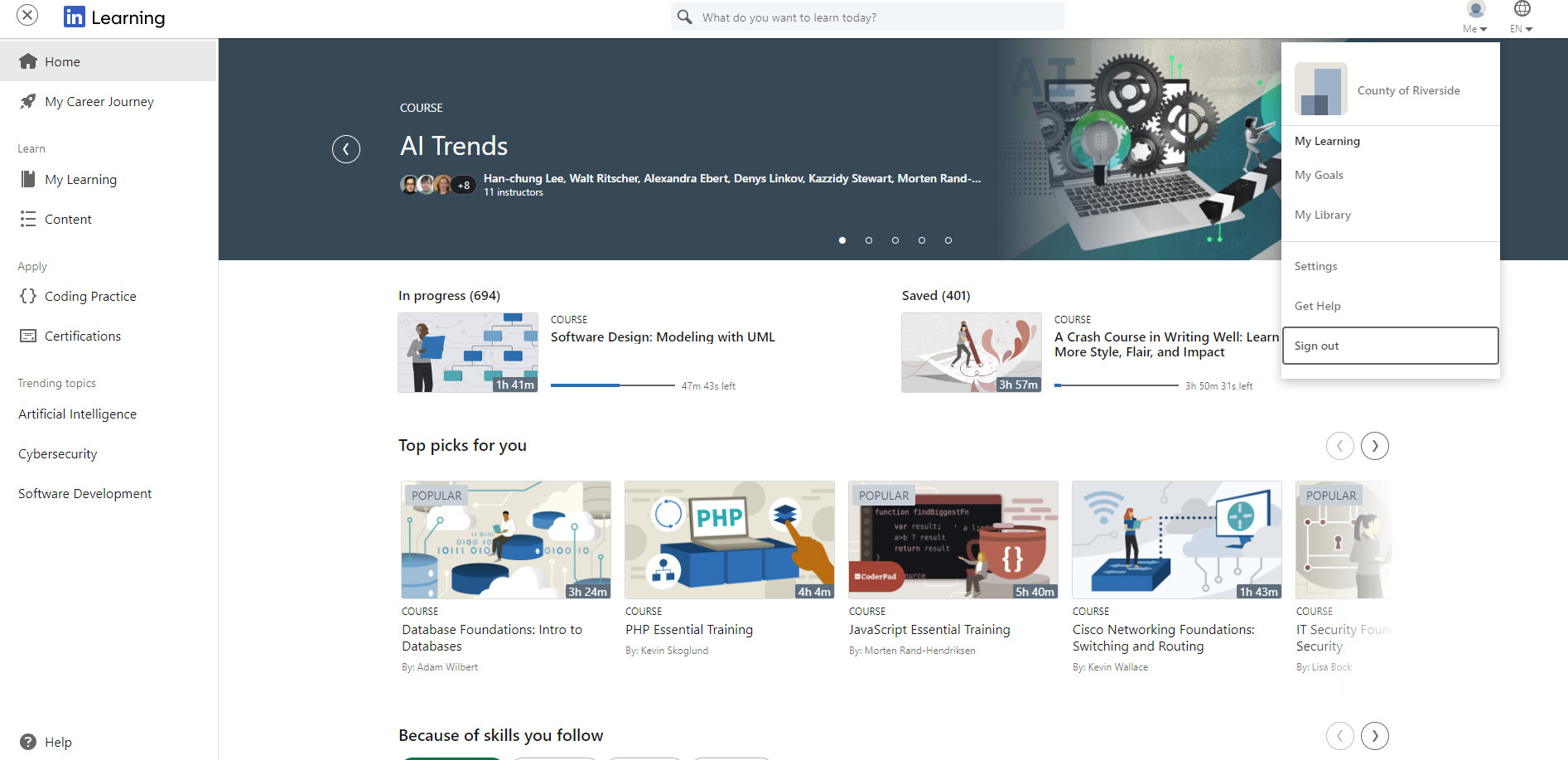Open JavaScript Essential Training thumbnail
The height and width of the screenshot is (760, 1568).
click(x=953, y=540)
